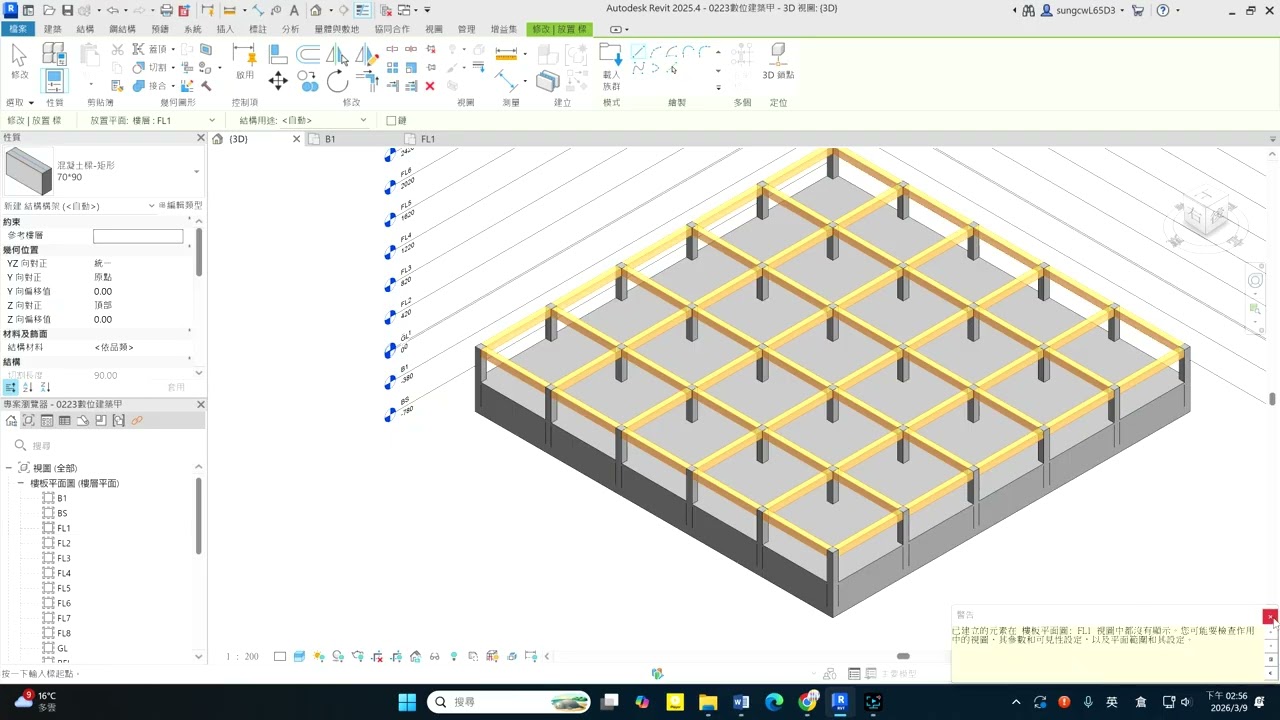Screen dimensions: 1280x720
Task: Click the A-Z sort button in Properties
Action: [x=28, y=387]
